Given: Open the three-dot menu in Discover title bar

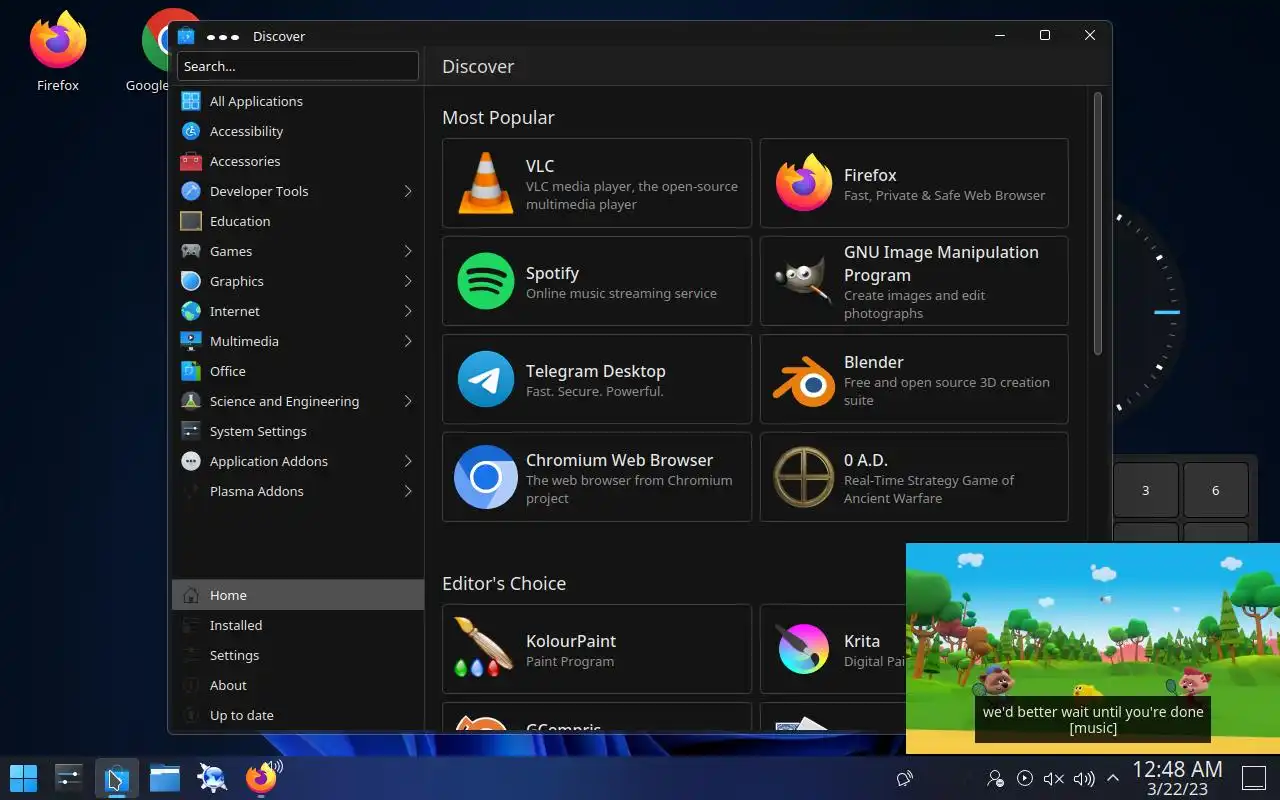Looking at the screenshot, I should pyautogui.click(x=222, y=36).
